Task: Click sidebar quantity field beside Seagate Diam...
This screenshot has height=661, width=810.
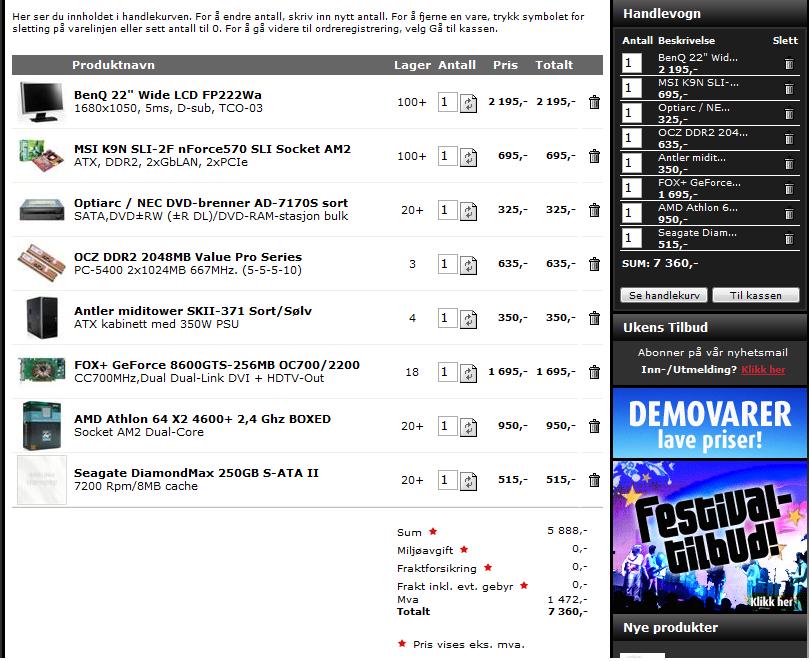Action: pos(632,239)
